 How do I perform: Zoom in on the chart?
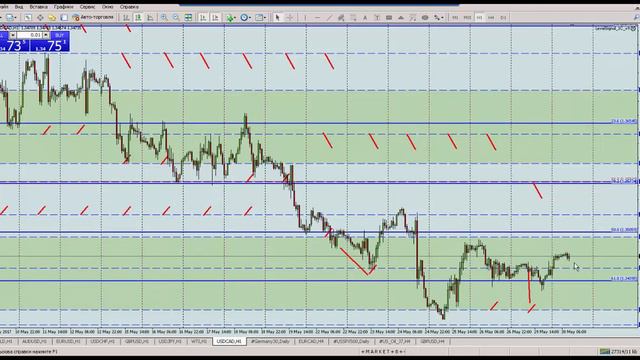tap(164, 18)
